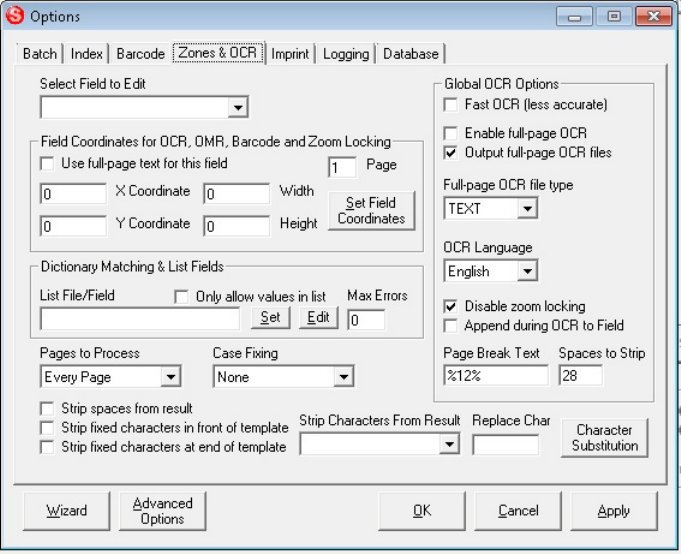Click the Replace Char input field
Image resolution: width=681 pixels, height=554 pixels.
[x=506, y=445]
